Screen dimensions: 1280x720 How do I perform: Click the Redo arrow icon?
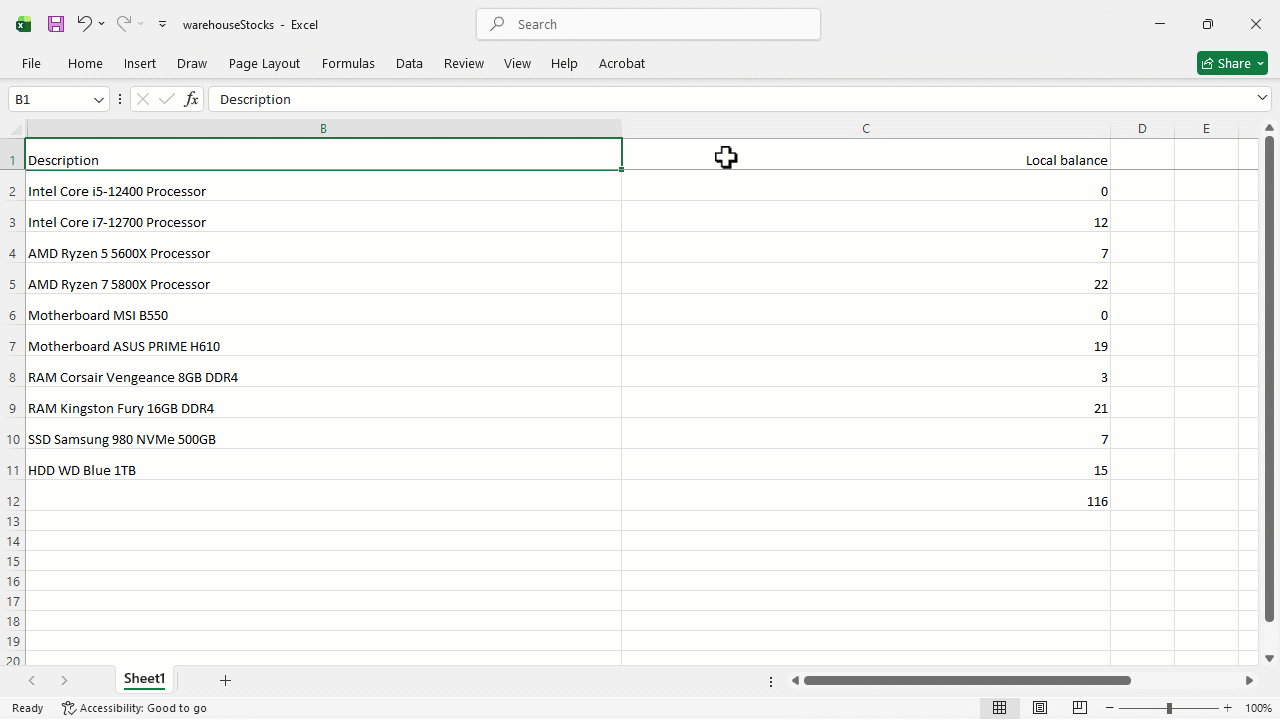click(x=123, y=24)
